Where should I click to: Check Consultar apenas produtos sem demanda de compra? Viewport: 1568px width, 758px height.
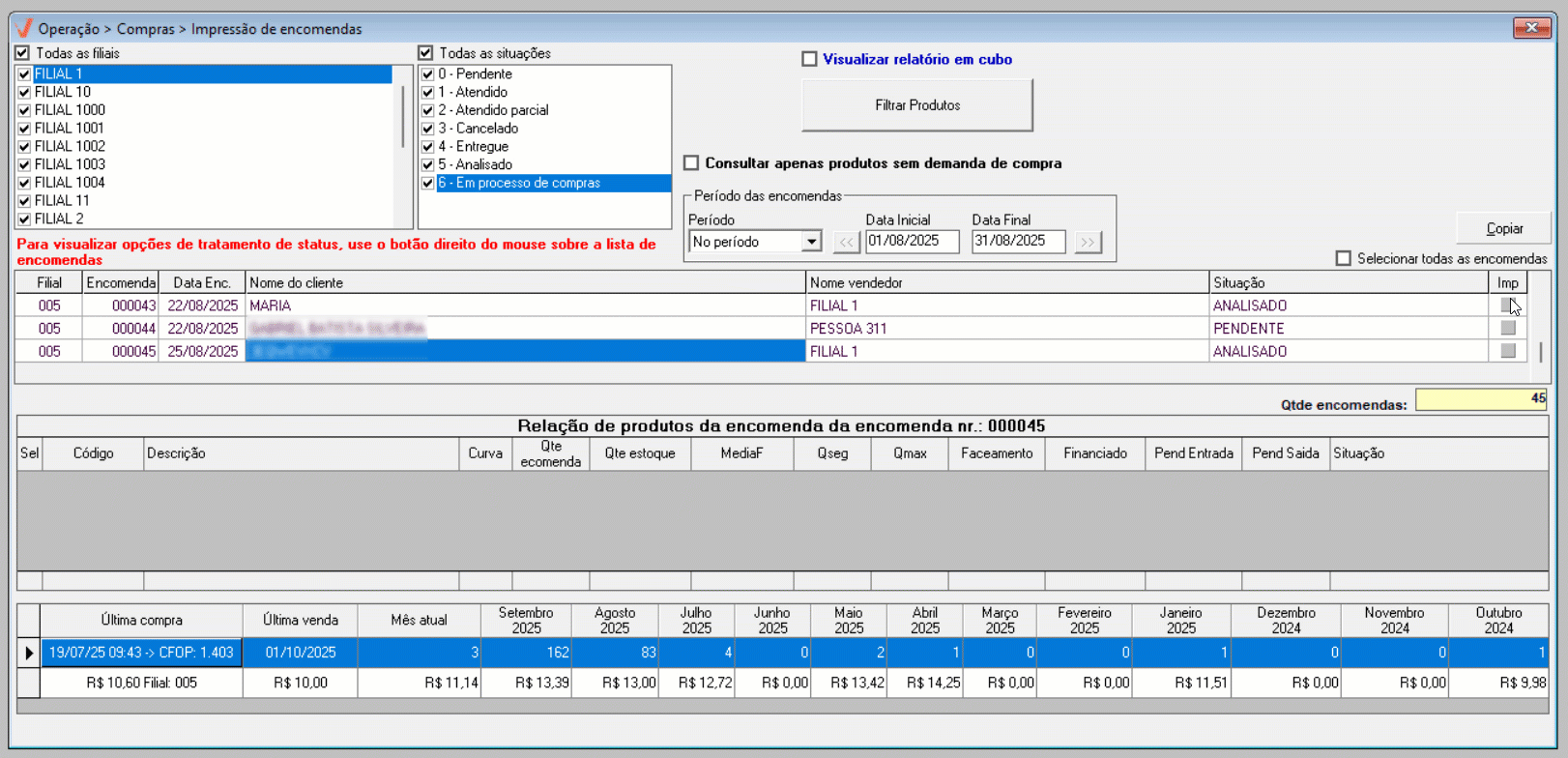point(692,163)
